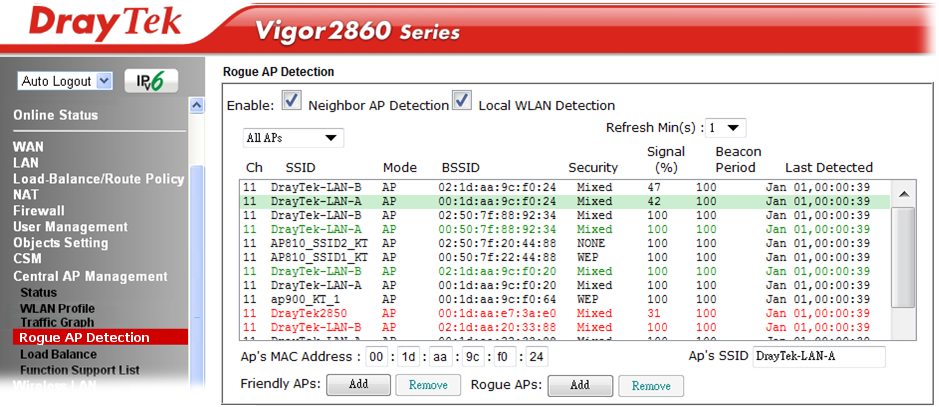Click the Ch column header
This screenshot has width=939, height=407.
click(255, 168)
